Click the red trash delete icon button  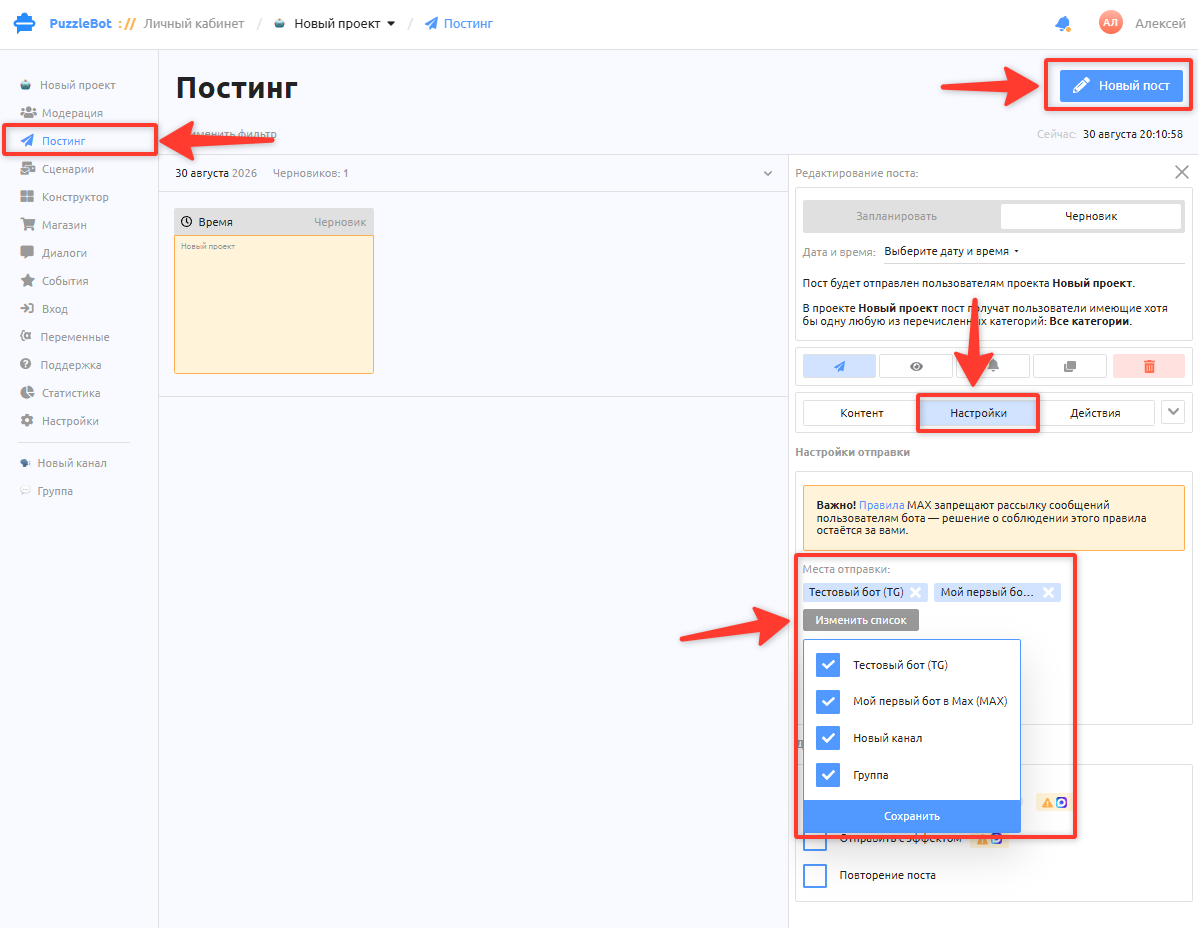pyautogui.click(x=1148, y=366)
